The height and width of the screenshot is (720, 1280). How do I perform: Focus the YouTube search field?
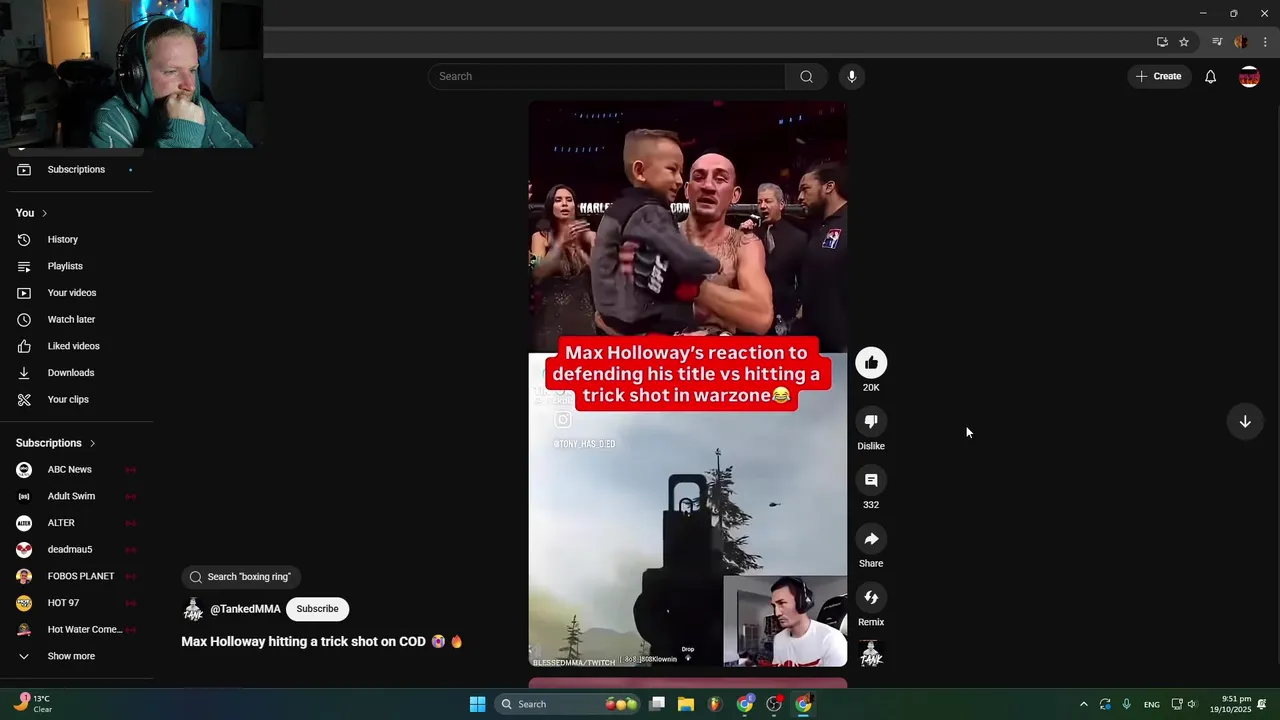pyautogui.click(x=607, y=76)
